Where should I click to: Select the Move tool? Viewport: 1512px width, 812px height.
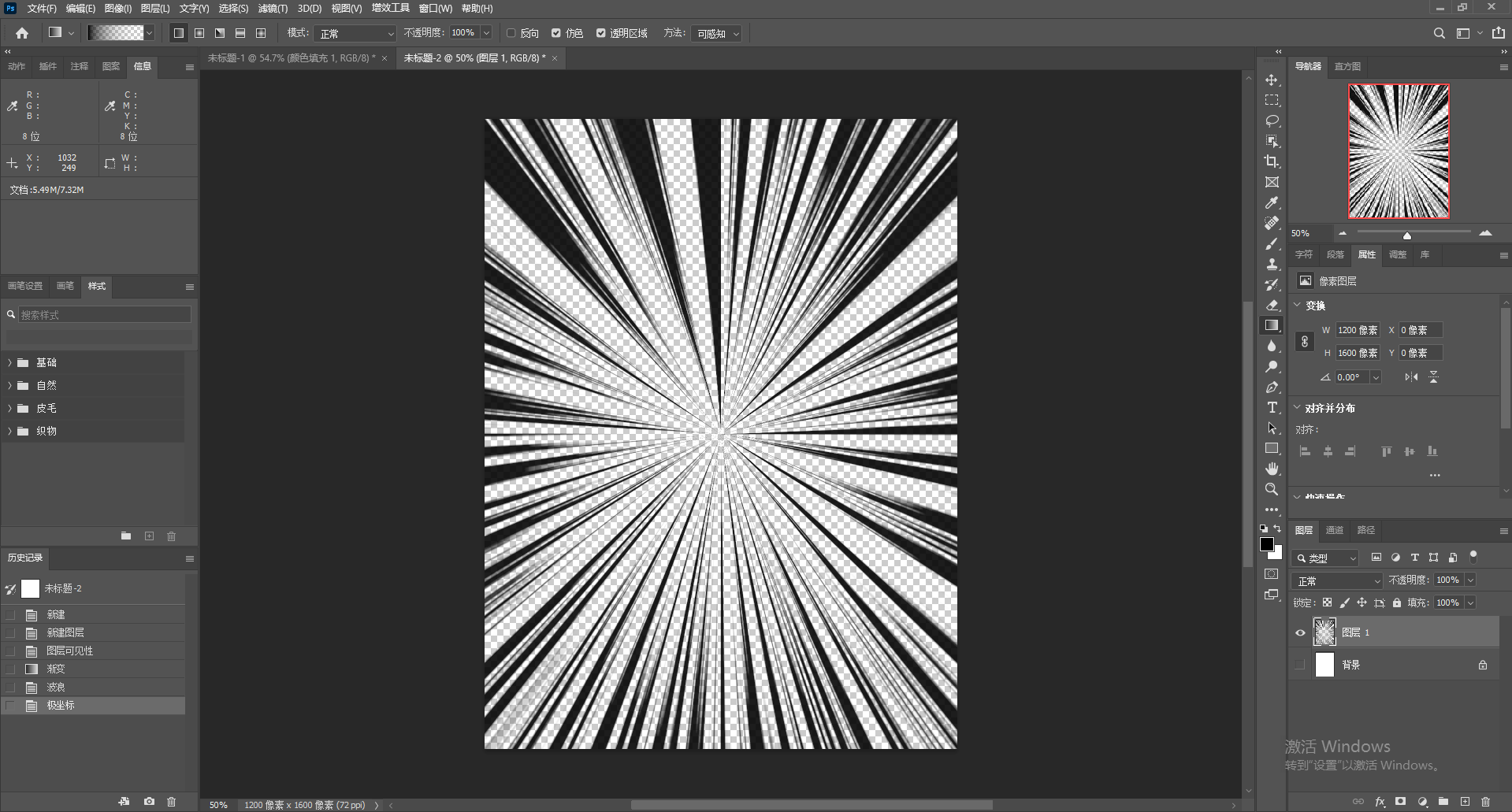1272,80
